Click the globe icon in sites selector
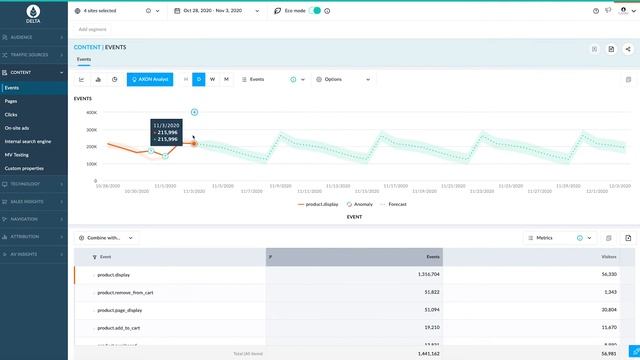 click(78, 11)
